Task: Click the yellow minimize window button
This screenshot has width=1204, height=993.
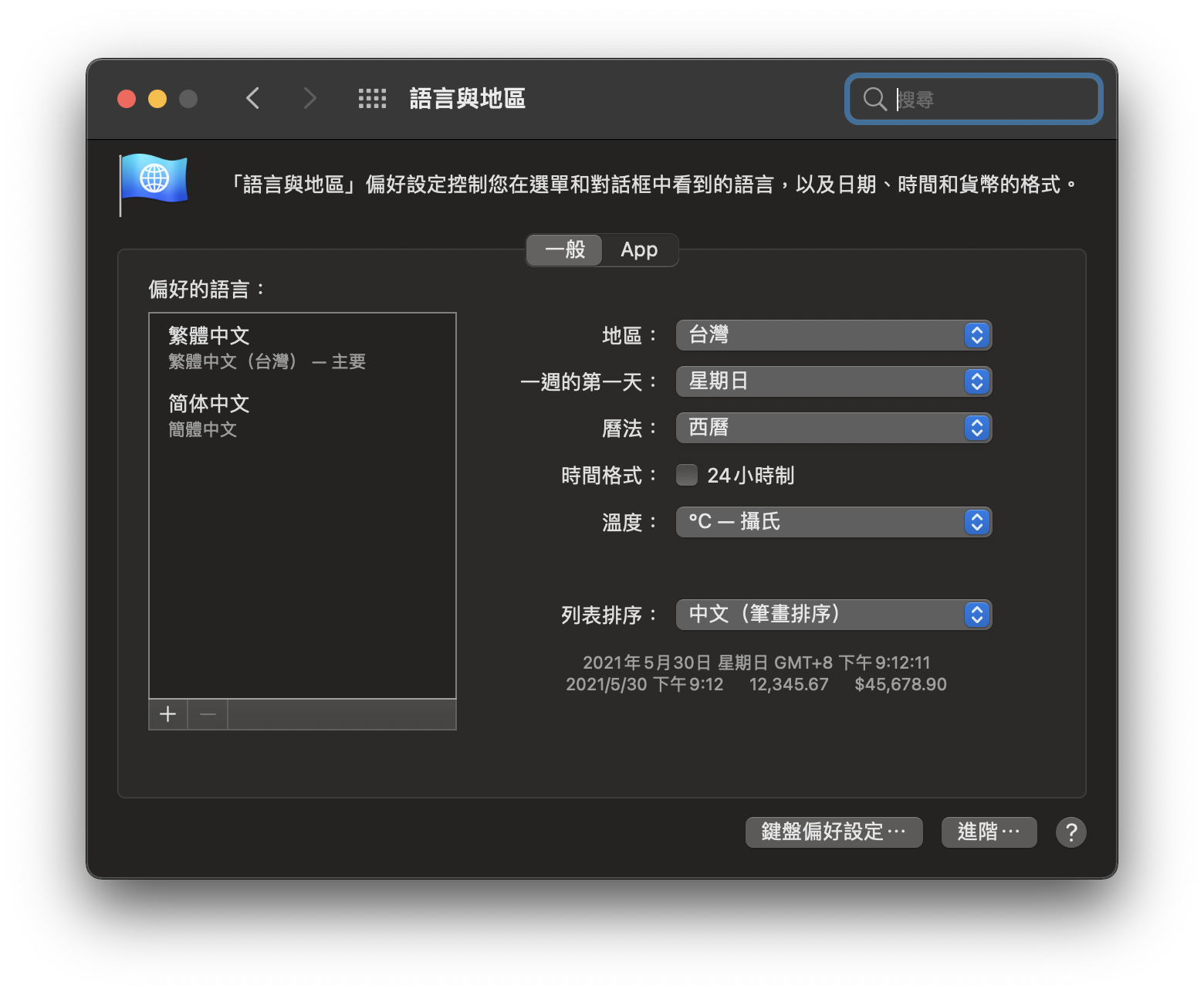Action: click(x=157, y=99)
